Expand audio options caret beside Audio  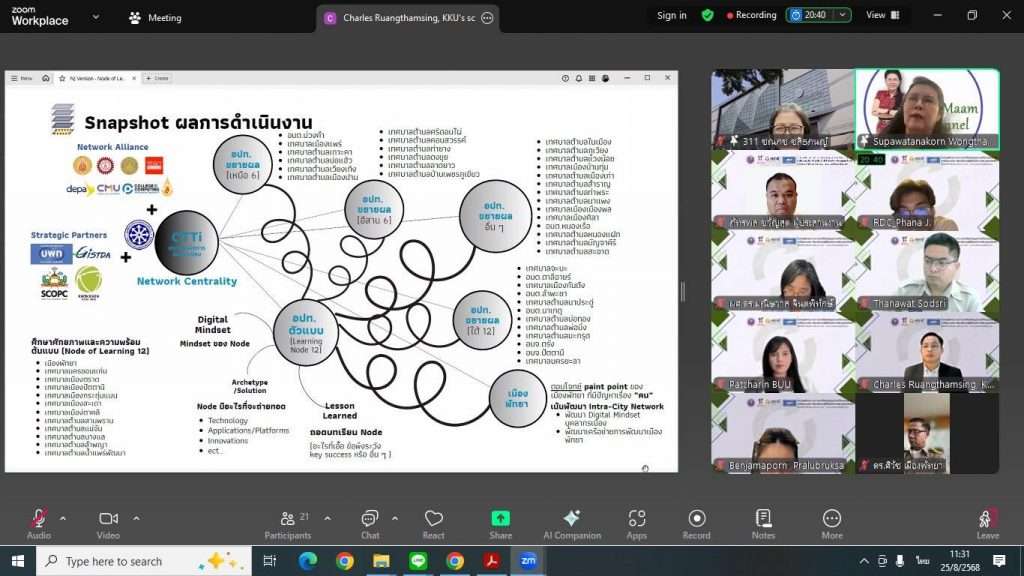[x=63, y=519]
